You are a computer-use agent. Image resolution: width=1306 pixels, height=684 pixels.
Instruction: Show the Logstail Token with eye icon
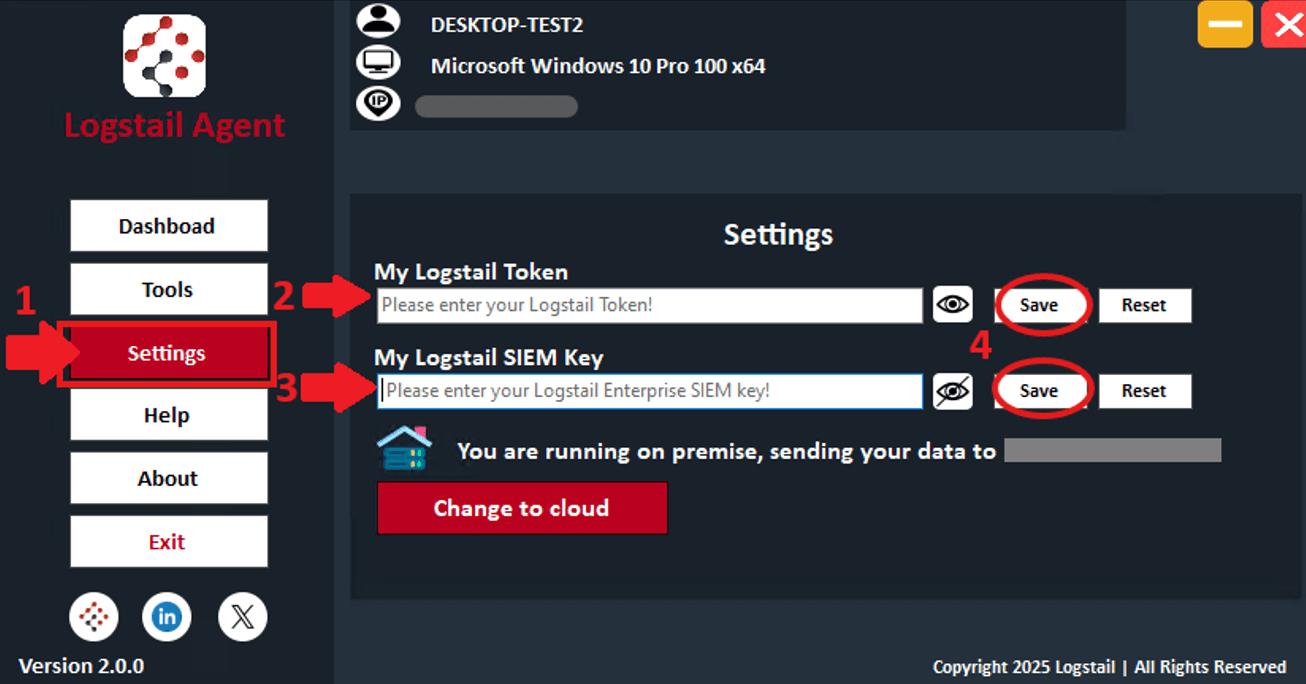[x=953, y=304]
